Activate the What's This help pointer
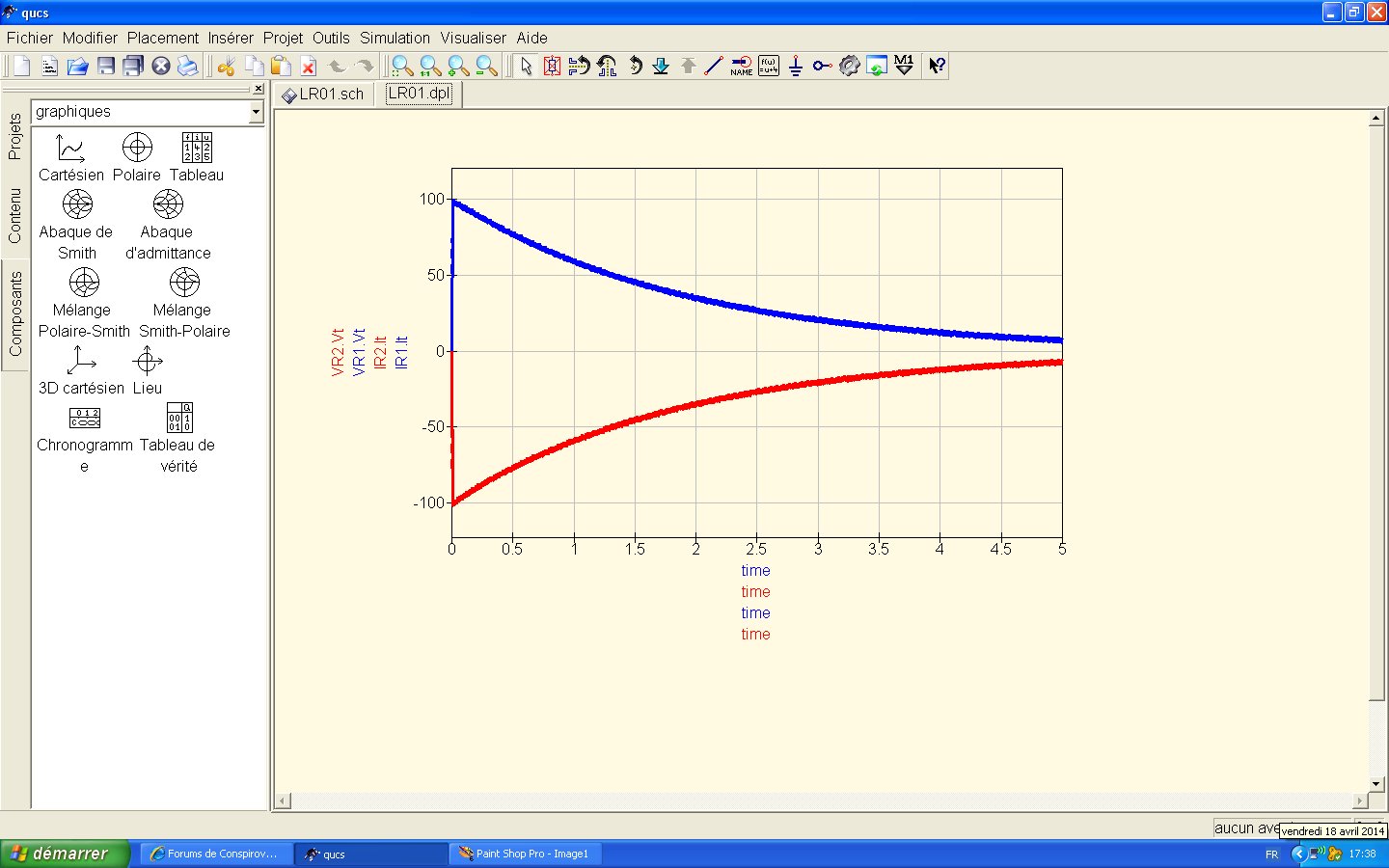Viewport: 1389px width, 868px height. (x=937, y=66)
